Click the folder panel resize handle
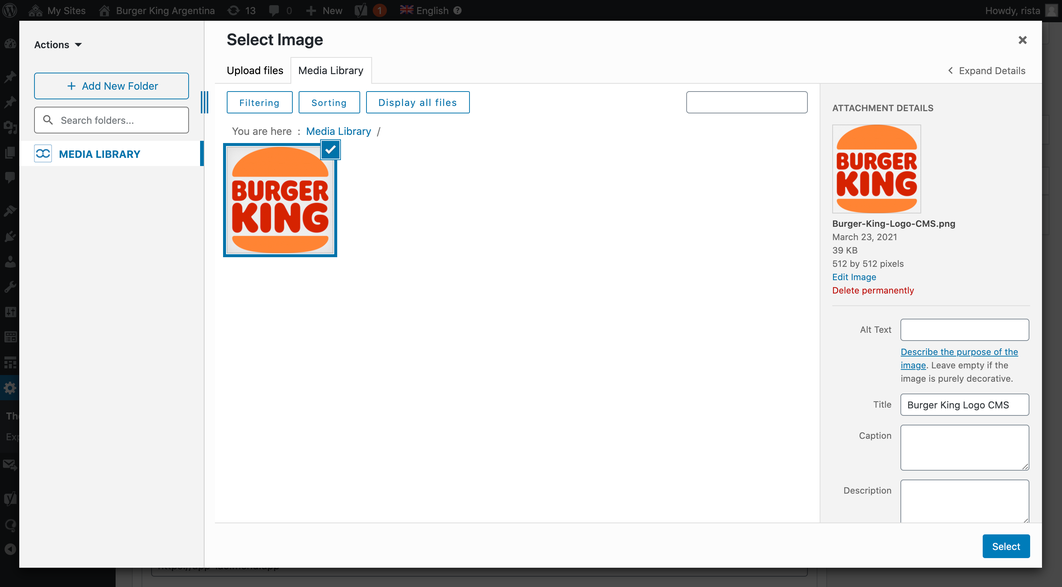 tap(205, 102)
